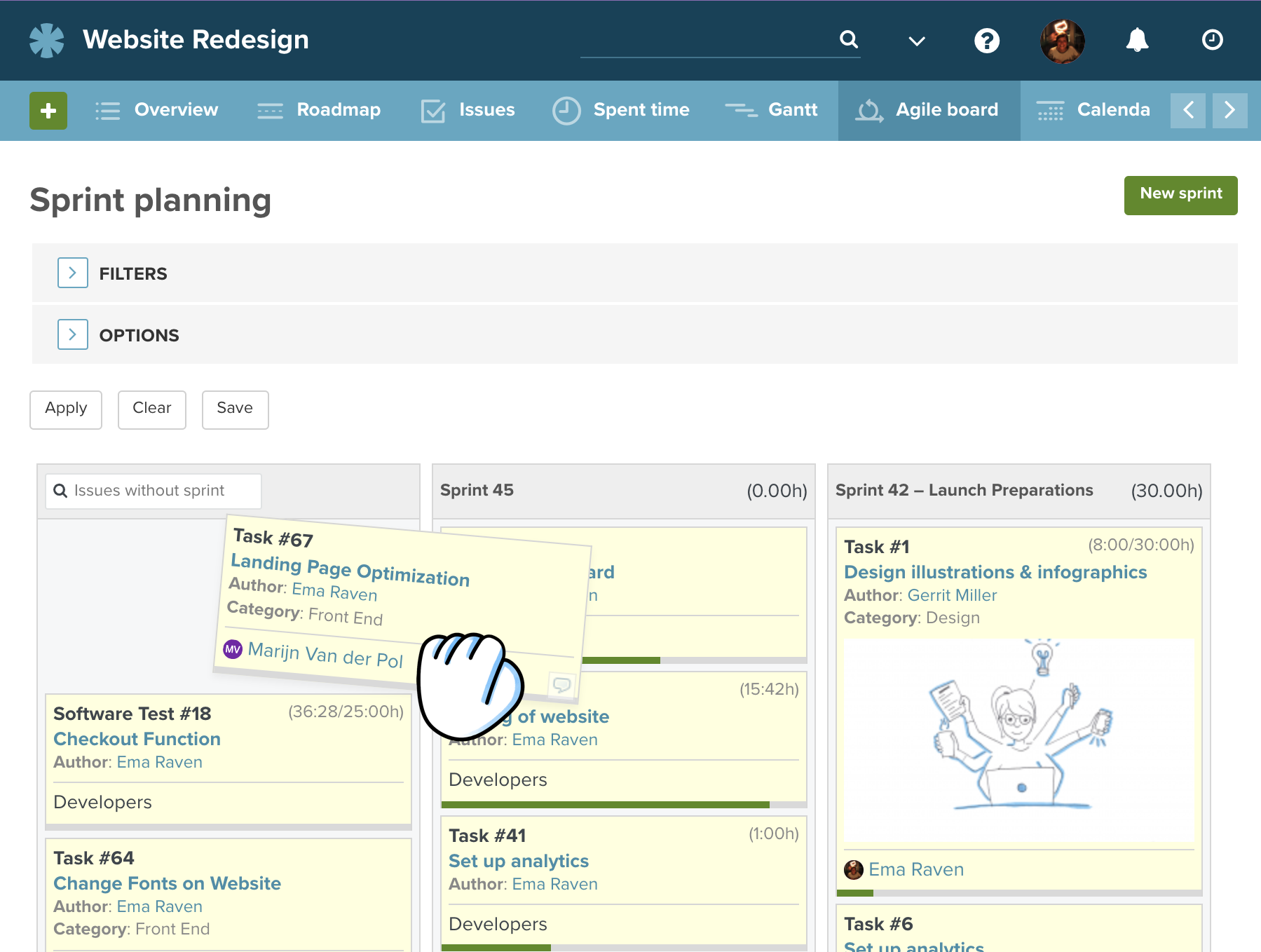This screenshot has height=952, width=1261.
Task: Open the Gantt tab
Action: click(792, 110)
